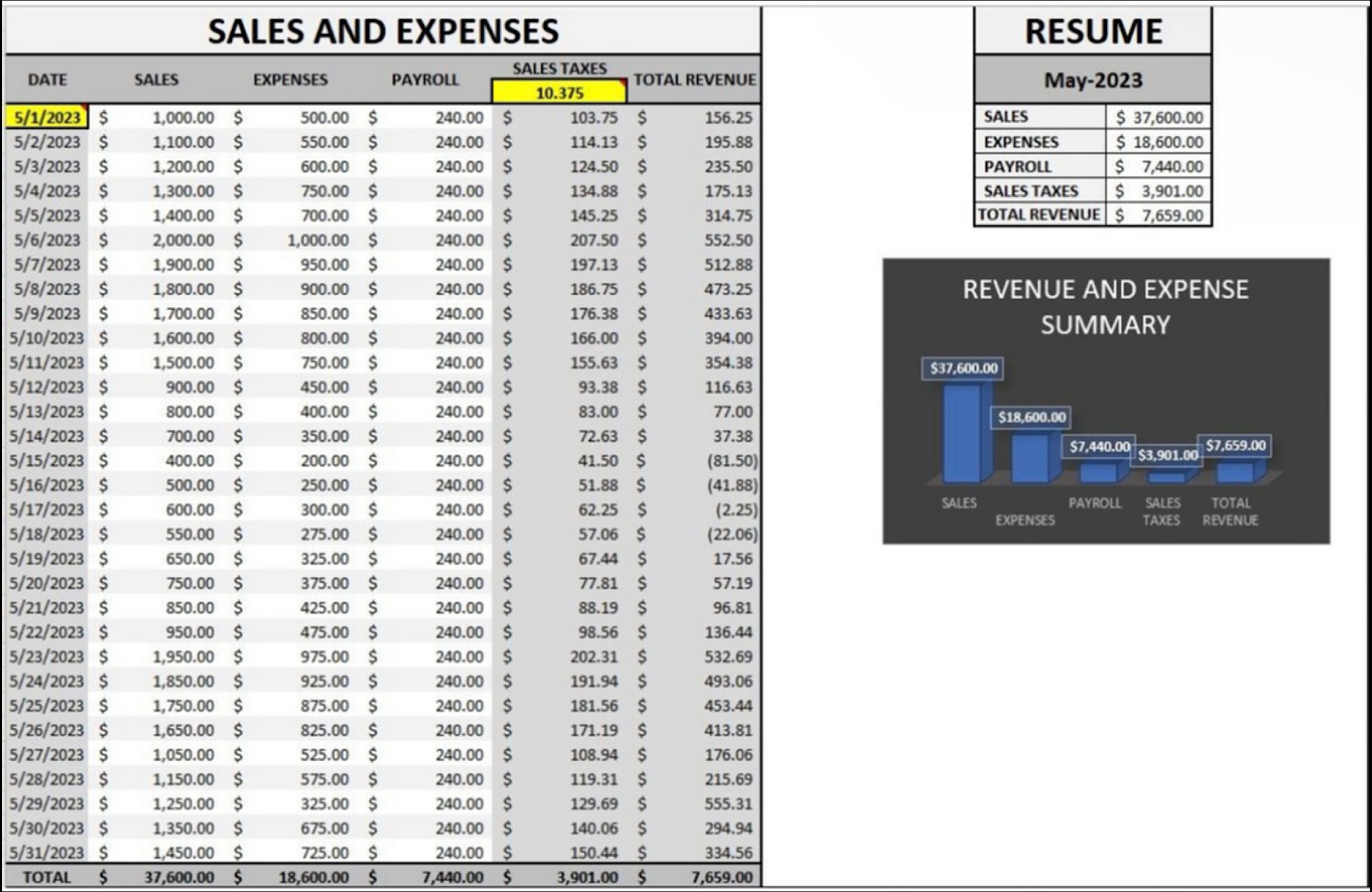The height and width of the screenshot is (892, 1372).
Task: Select the PAYROLL column header
Action: [425, 80]
